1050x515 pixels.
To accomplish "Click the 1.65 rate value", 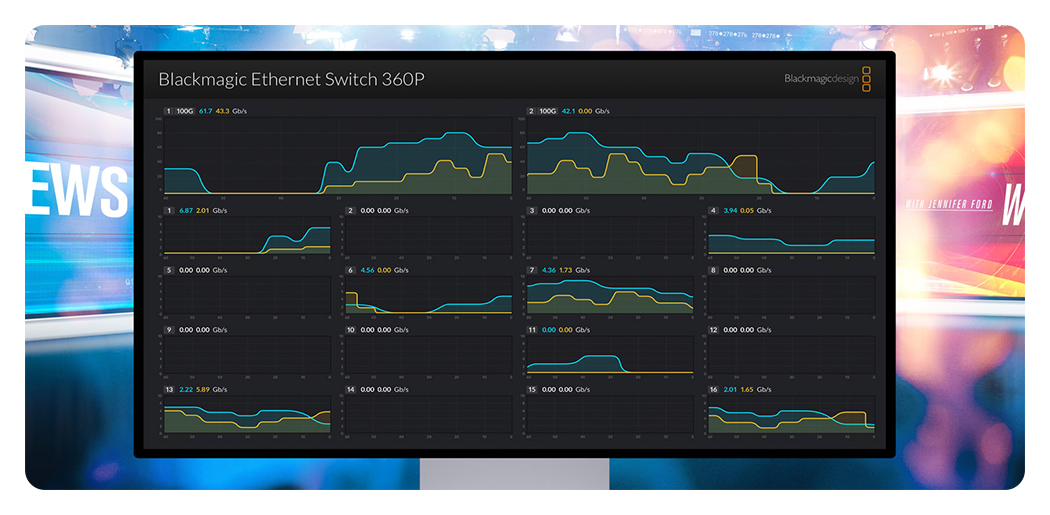I will pos(749,389).
